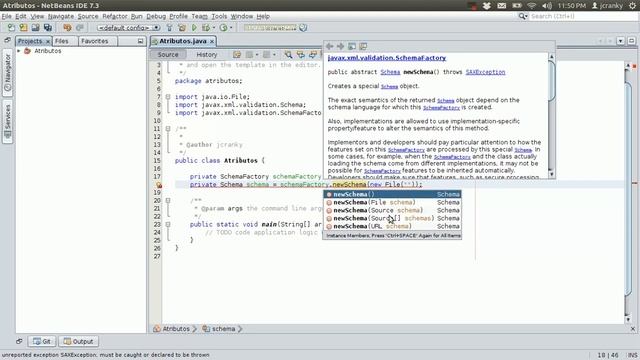The width and height of the screenshot is (640, 360).
Task: Open the editor documents list dropdown
Action: pyautogui.click(x=620, y=41)
